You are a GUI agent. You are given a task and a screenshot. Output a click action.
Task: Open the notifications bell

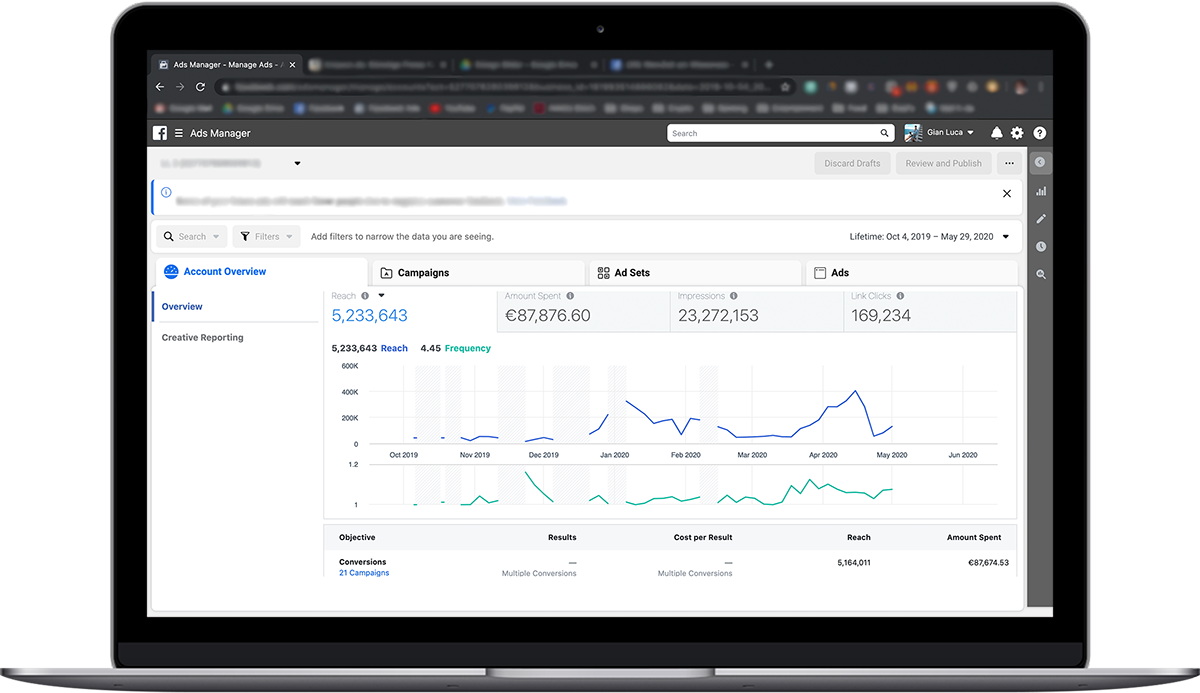point(997,133)
